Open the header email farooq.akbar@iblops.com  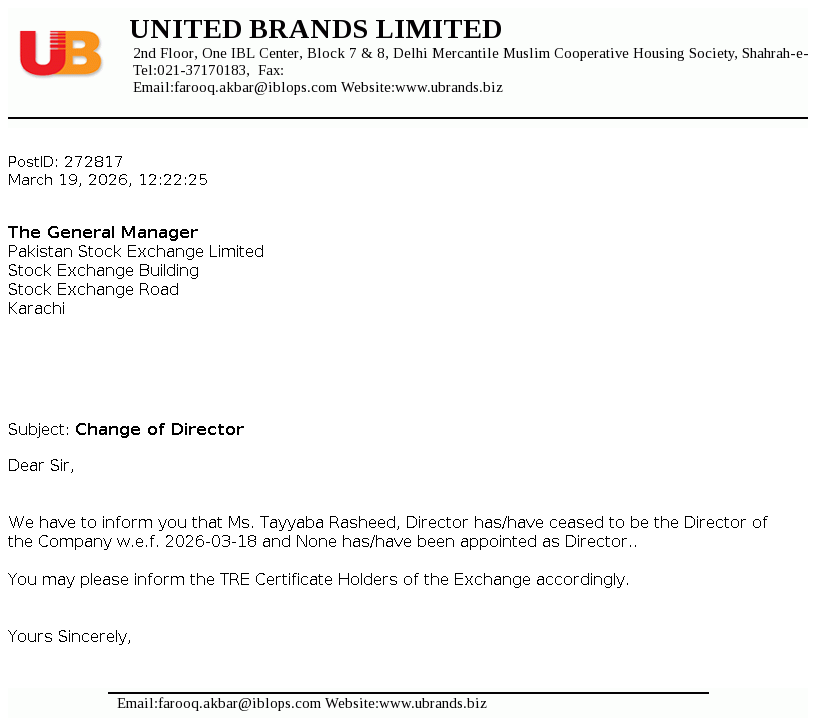click(254, 88)
